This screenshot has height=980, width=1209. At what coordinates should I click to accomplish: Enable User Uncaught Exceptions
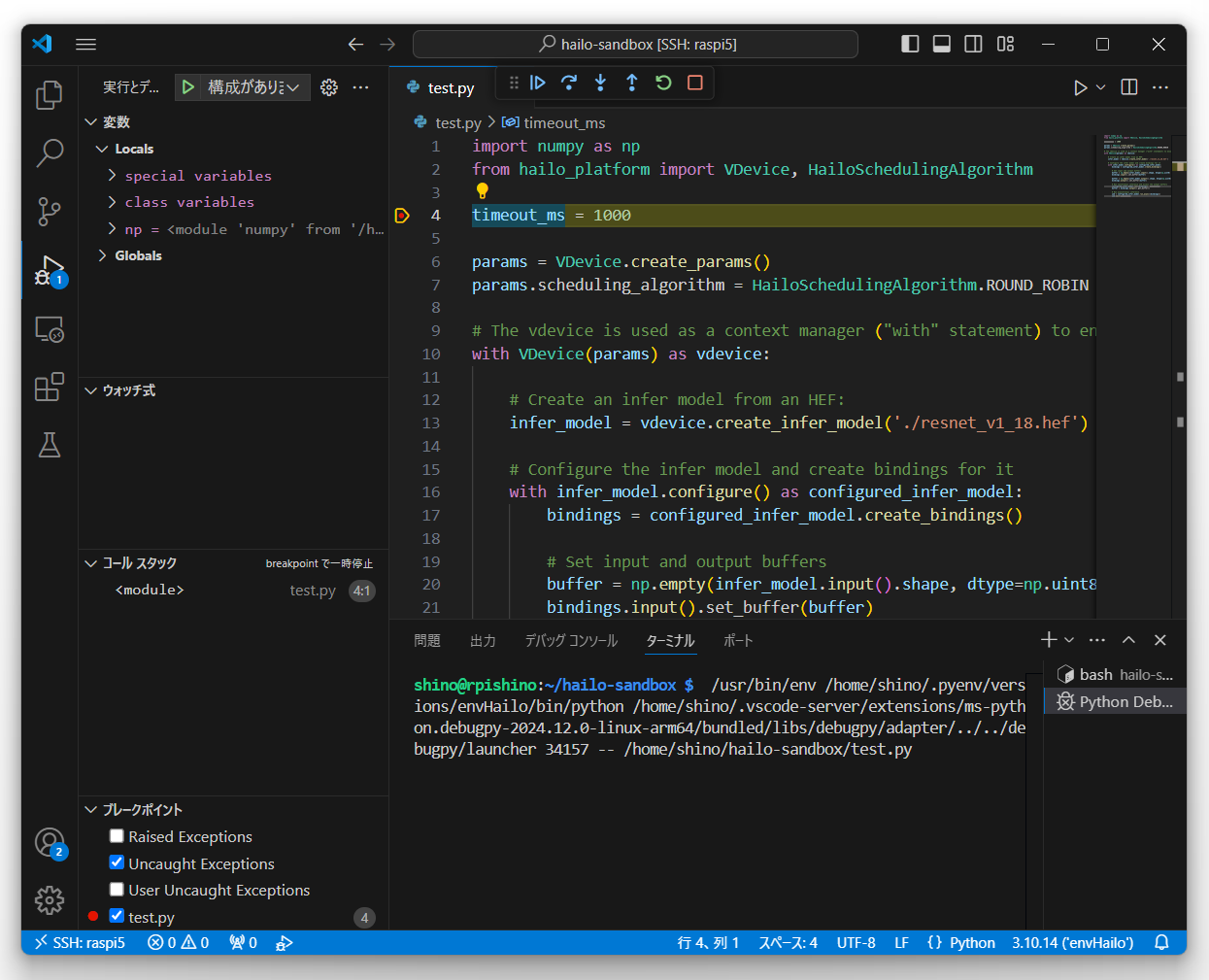click(x=117, y=890)
